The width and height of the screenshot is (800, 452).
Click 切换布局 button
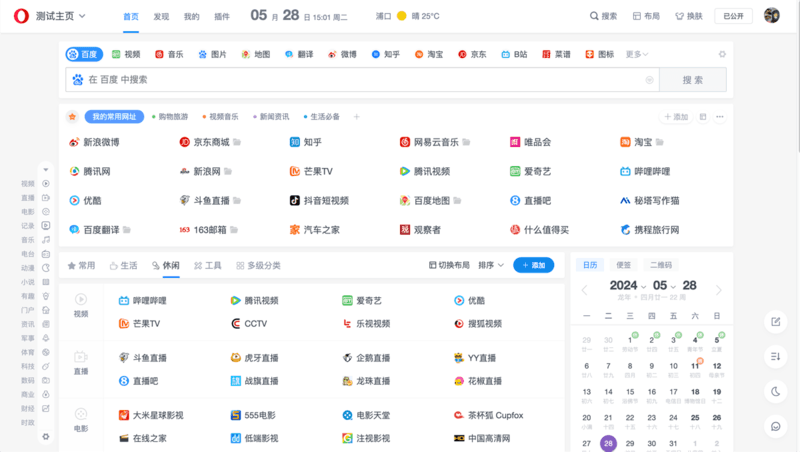pyautogui.click(x=449, y=265)
